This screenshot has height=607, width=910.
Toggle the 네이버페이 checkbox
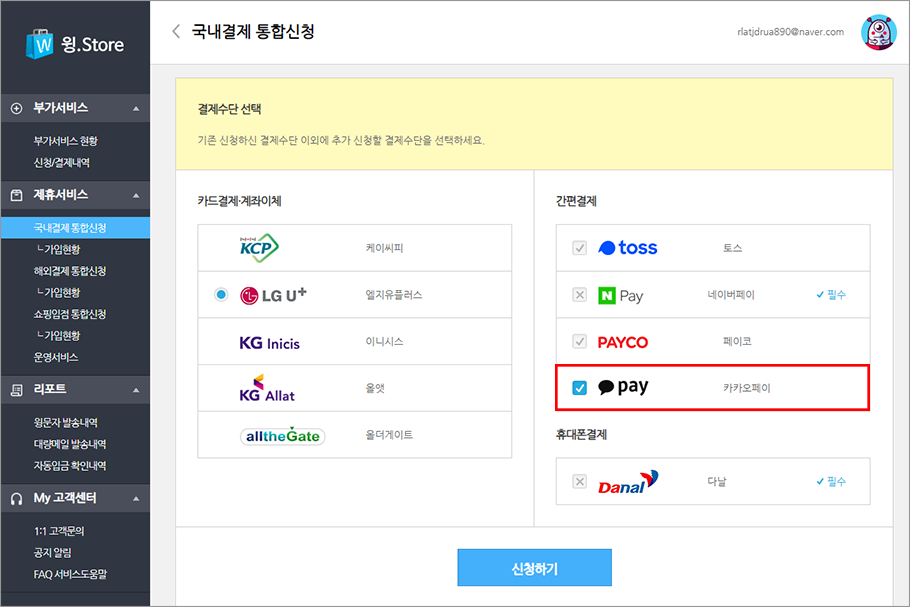pos(579,295)
